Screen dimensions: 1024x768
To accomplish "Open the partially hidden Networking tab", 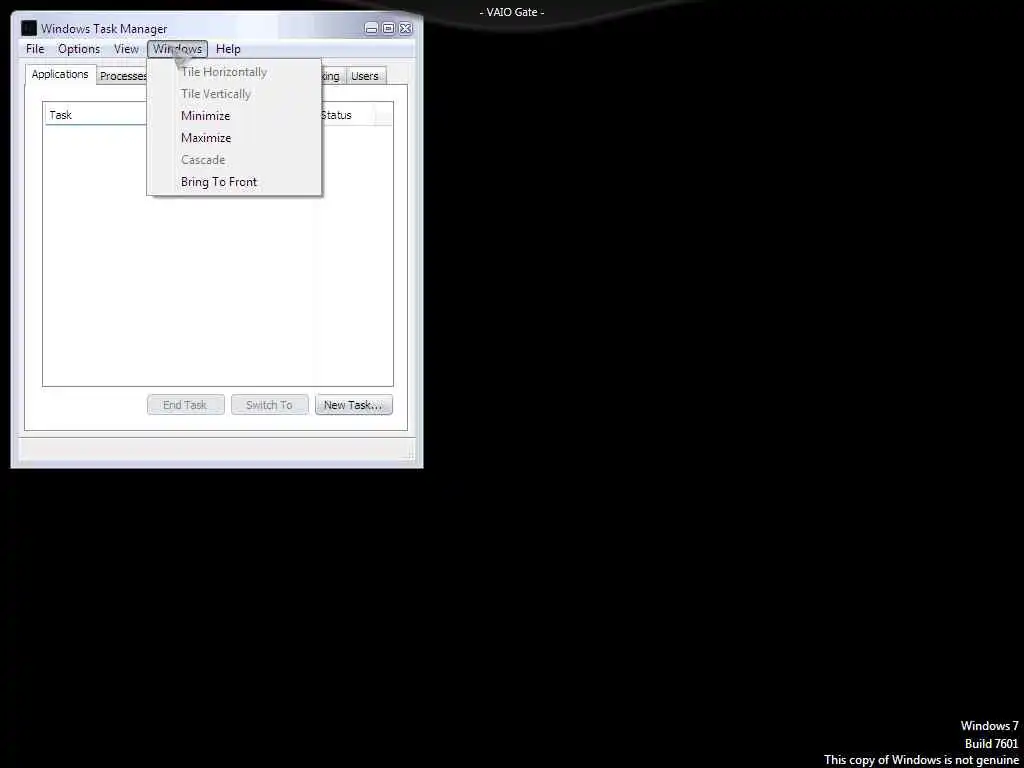I will 332,76.
